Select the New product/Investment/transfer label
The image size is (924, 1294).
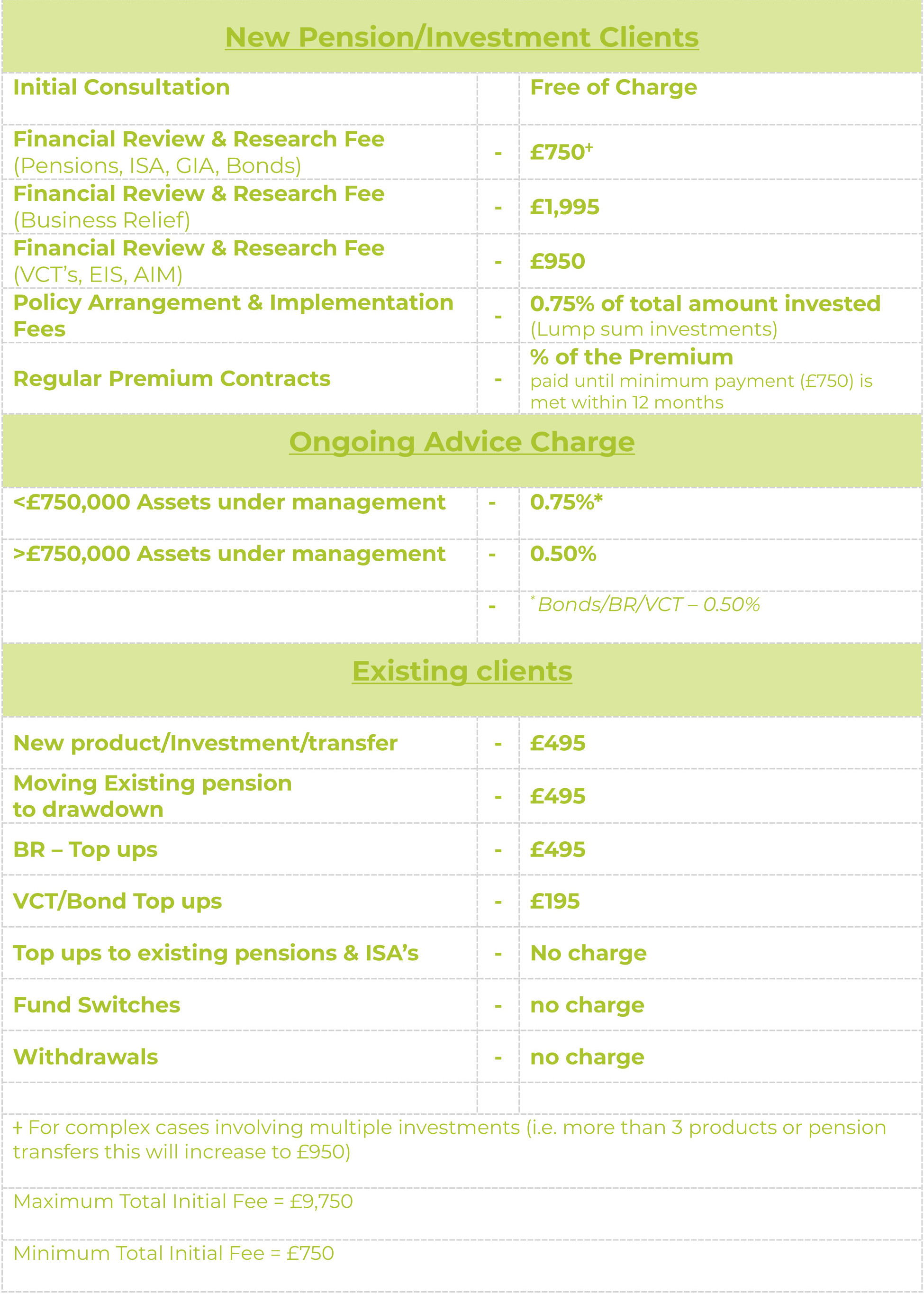tap(205, 743)
